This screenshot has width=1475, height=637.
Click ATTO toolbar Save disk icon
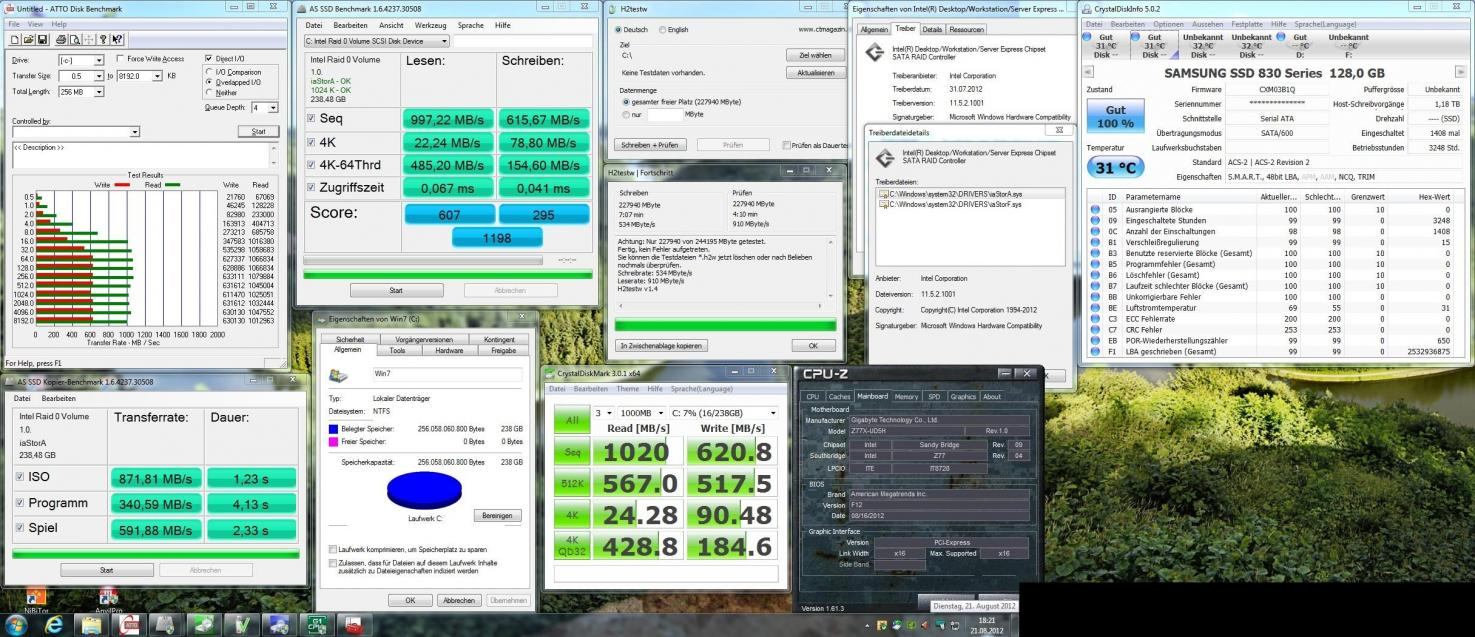coord(42,39)
